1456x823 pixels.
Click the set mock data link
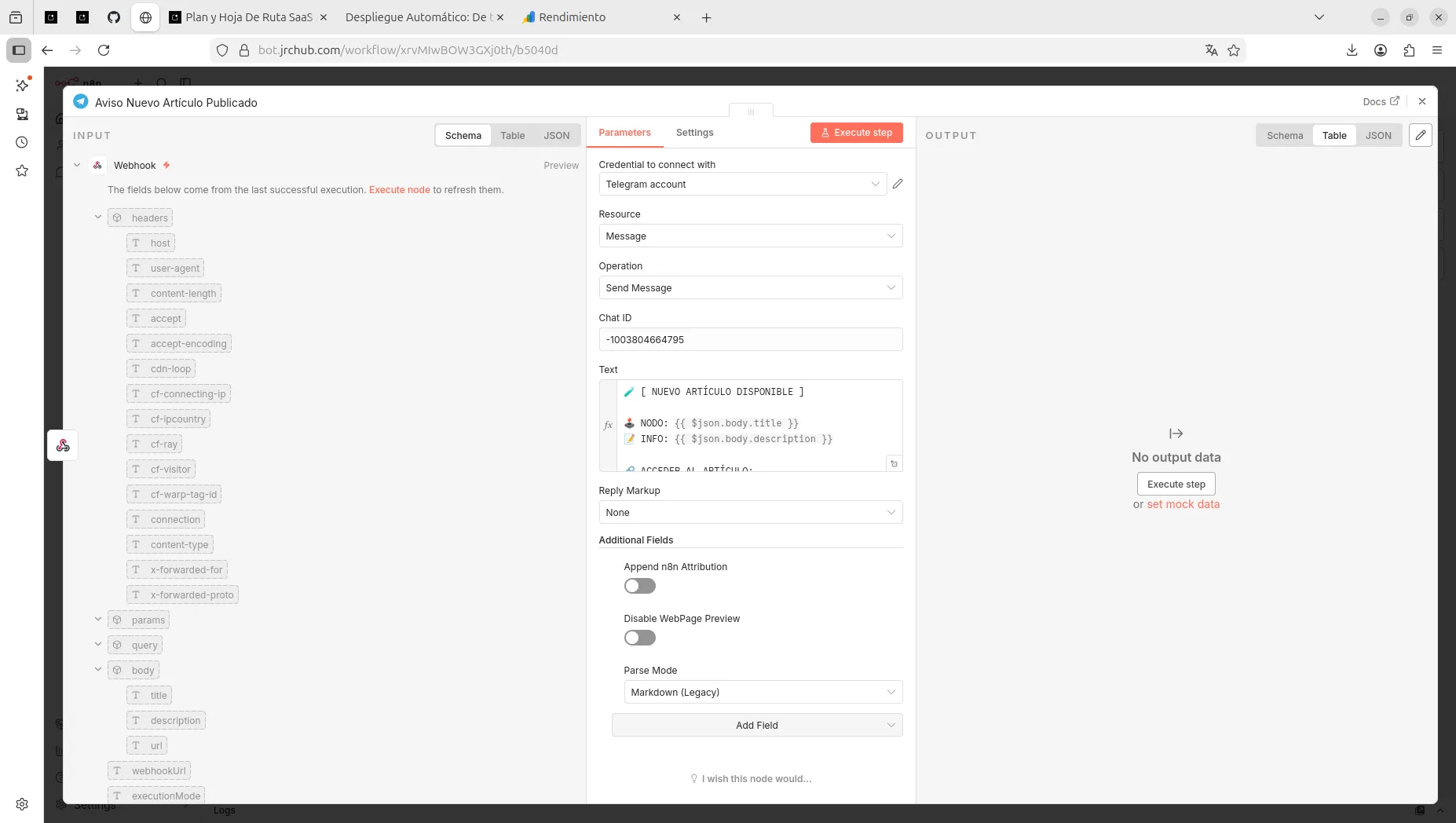point(1183,504)
